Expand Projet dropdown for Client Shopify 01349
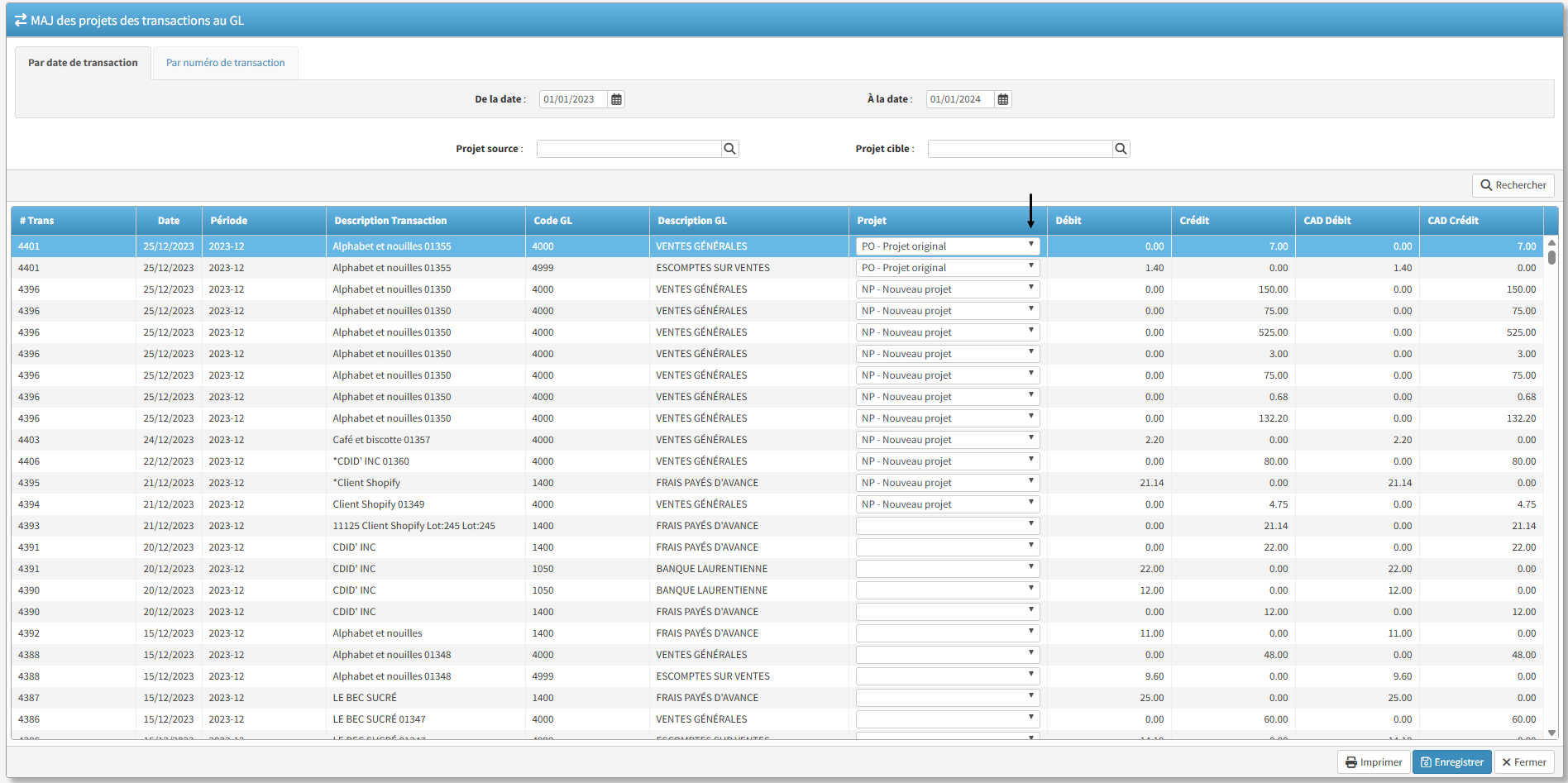Screen dimensions: 1568x783 click(x=947, y=504)
